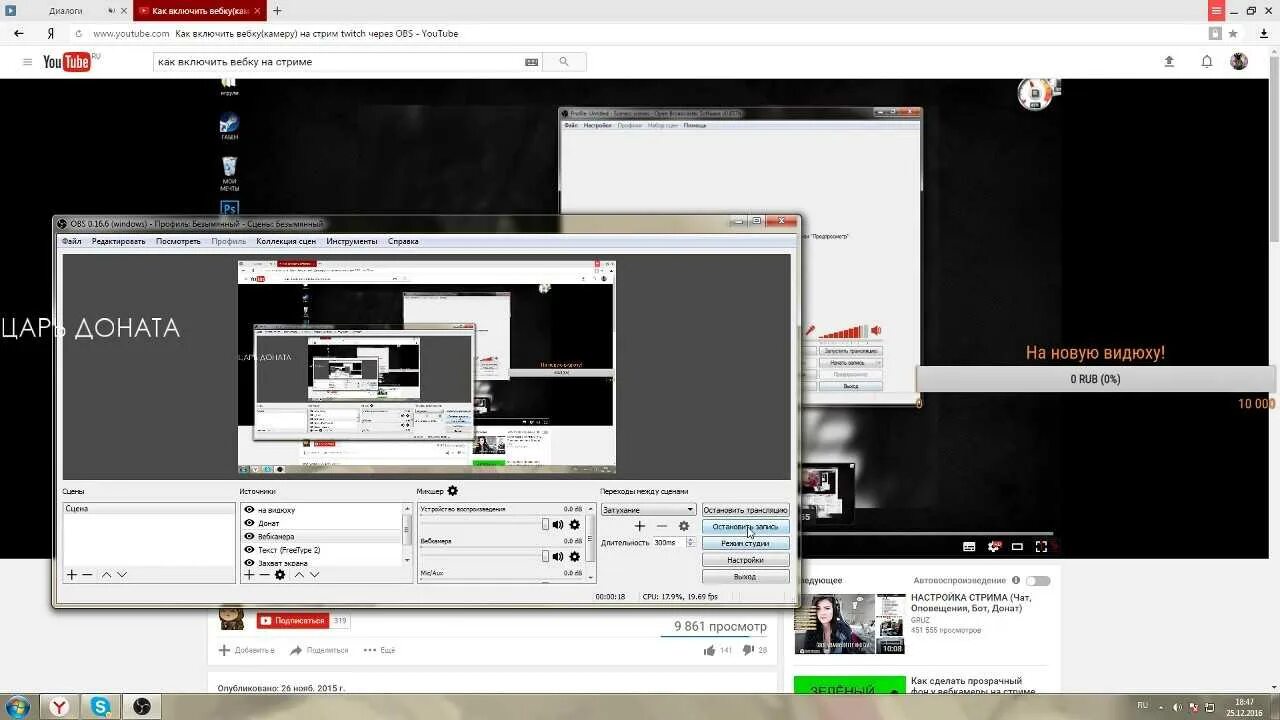Like the video with thumbs-up icon
The image size is (1280, 720).
coord(709,650)
